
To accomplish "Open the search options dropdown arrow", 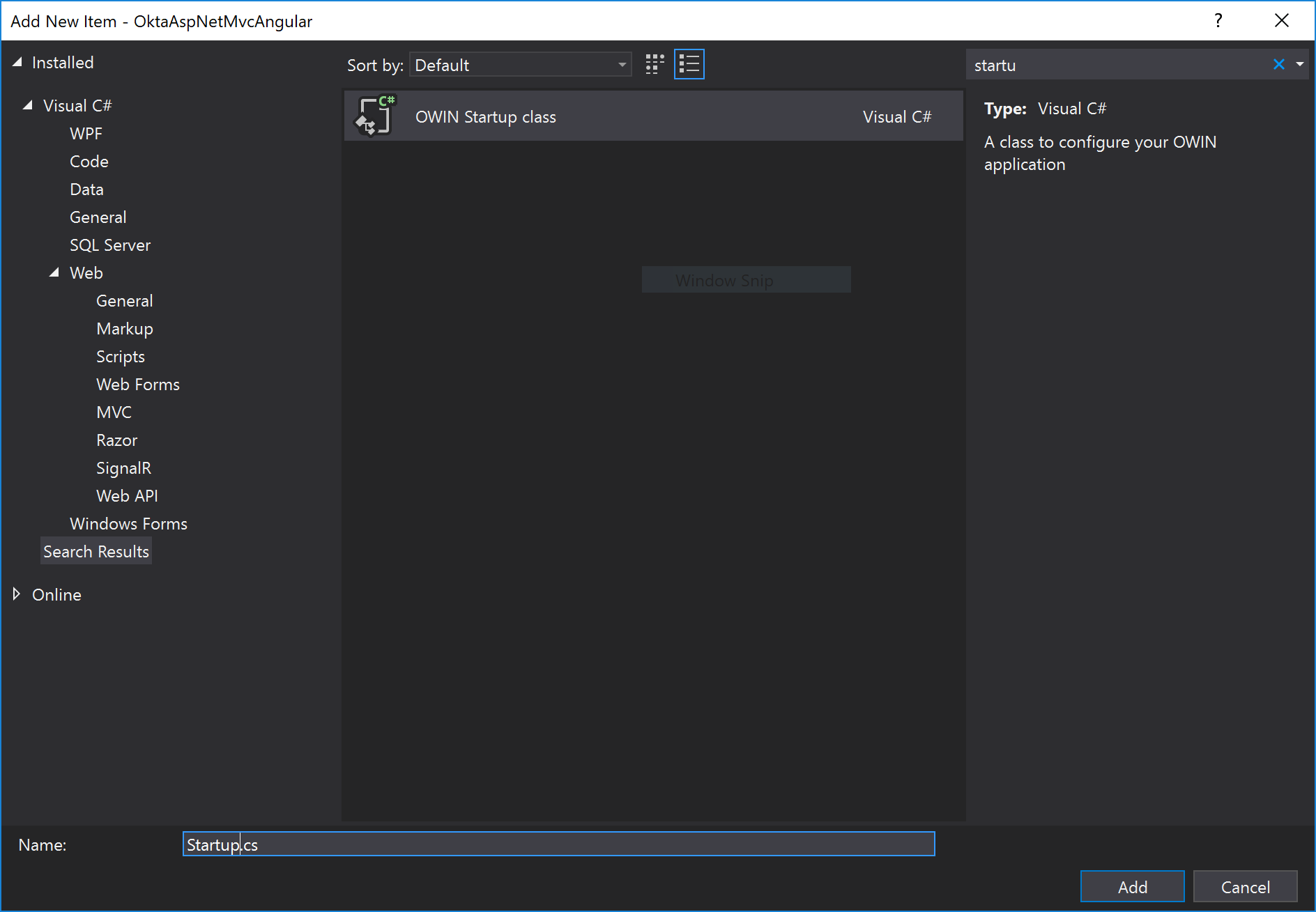I will (1299, 64).
